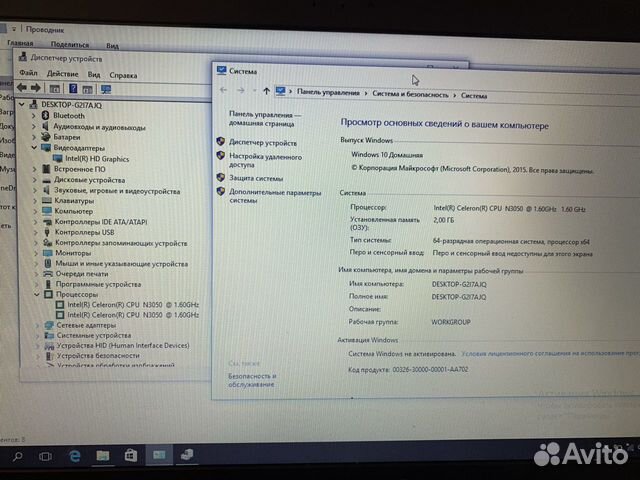Switch to the Device Manager taskbar icon
640x480 pixels.
point(187,454)
